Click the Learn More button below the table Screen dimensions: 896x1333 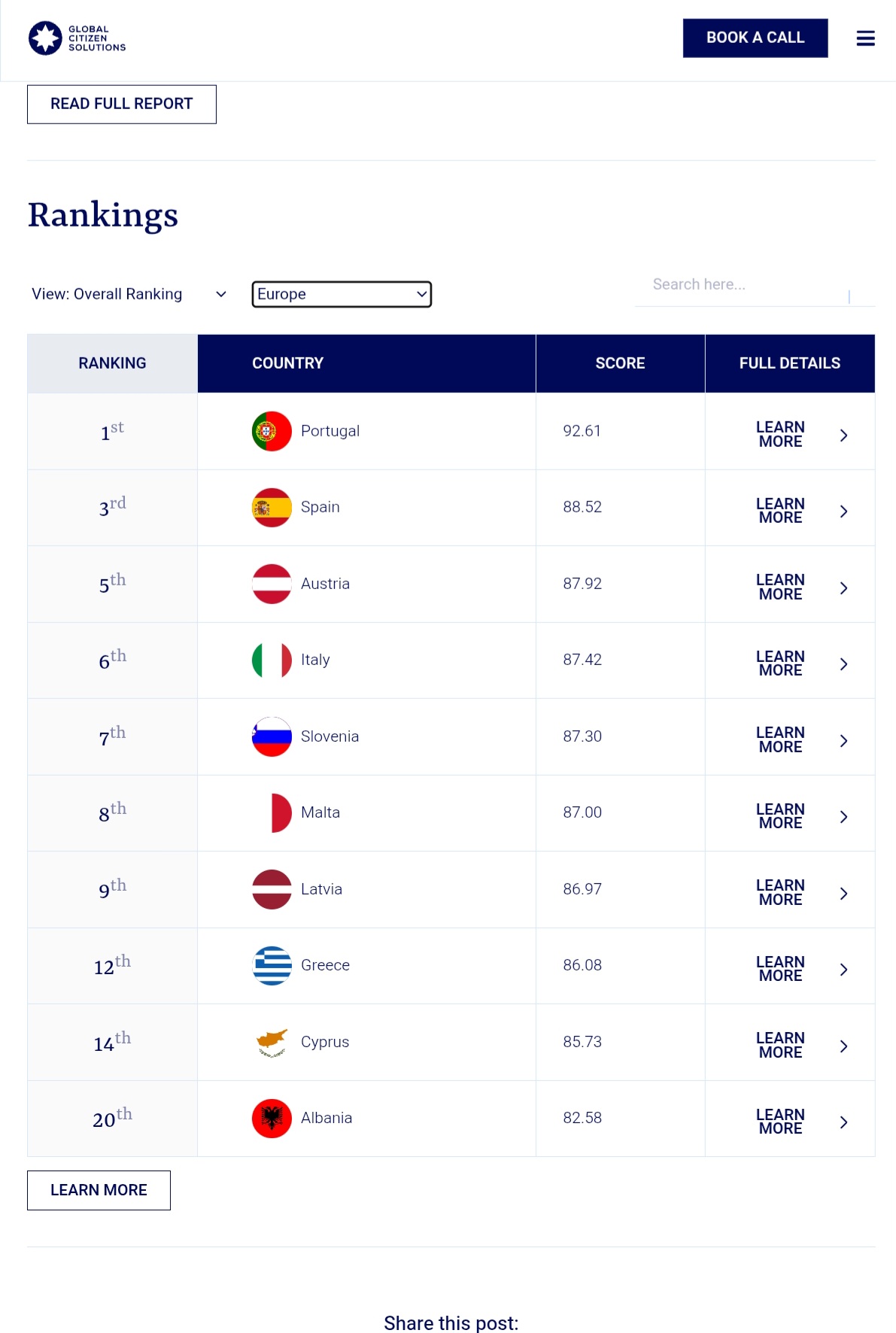coord(99,1190)
